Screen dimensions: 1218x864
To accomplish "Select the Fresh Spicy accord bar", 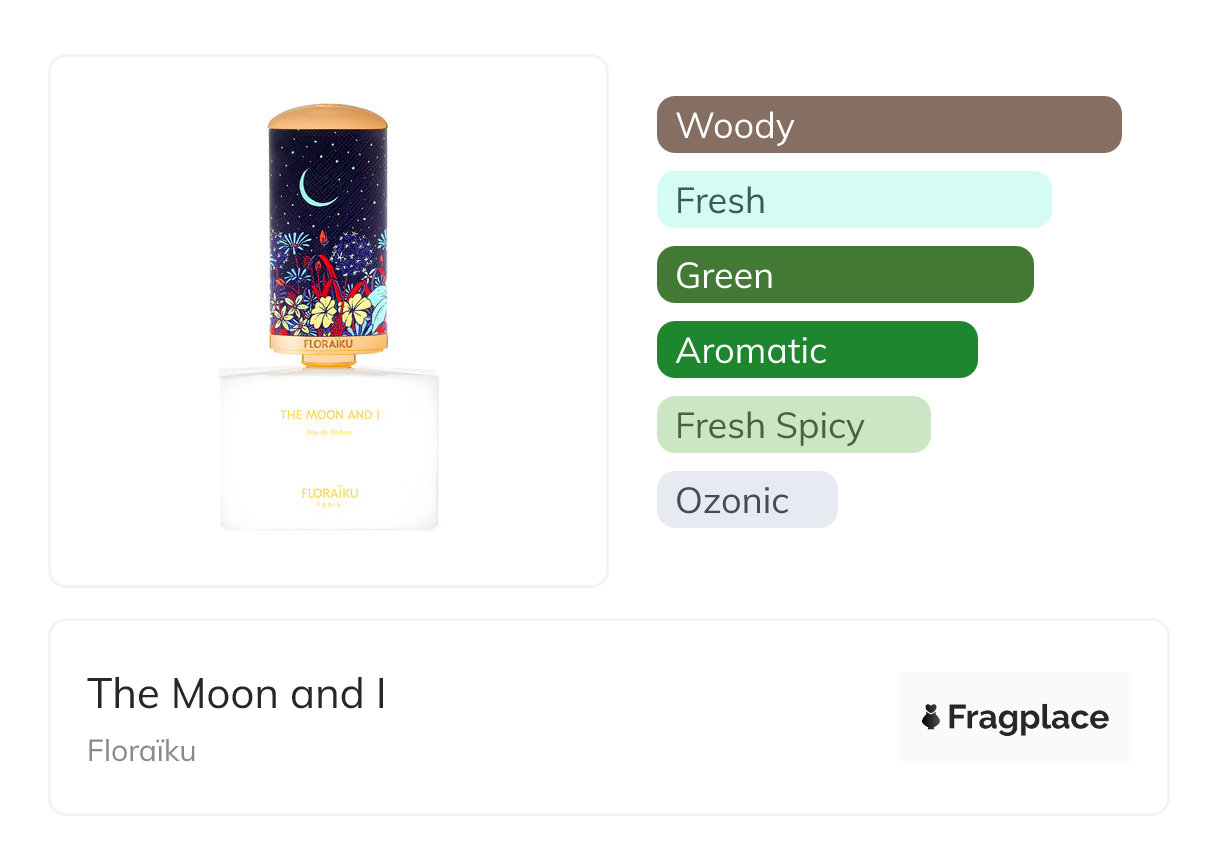I will point(793,425).
